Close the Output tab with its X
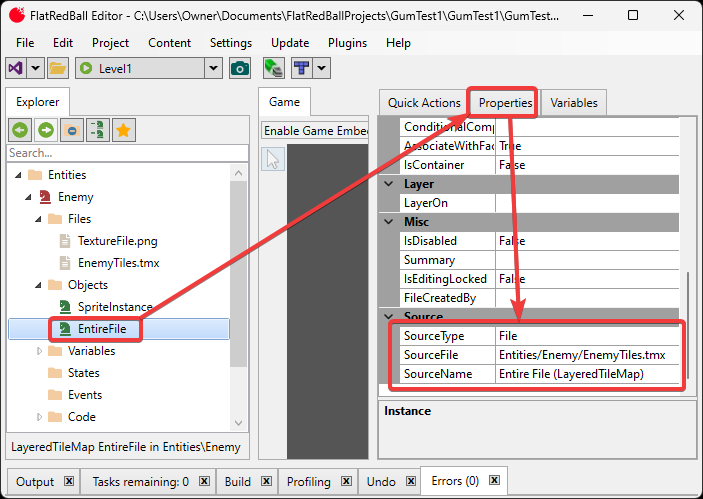This screenshot has width=703, height=499. (x=69, y=481)
